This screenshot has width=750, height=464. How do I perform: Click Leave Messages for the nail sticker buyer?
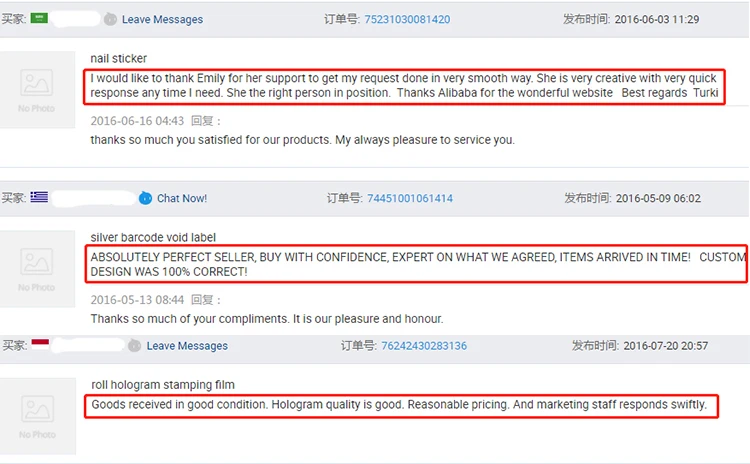(162, 19)
